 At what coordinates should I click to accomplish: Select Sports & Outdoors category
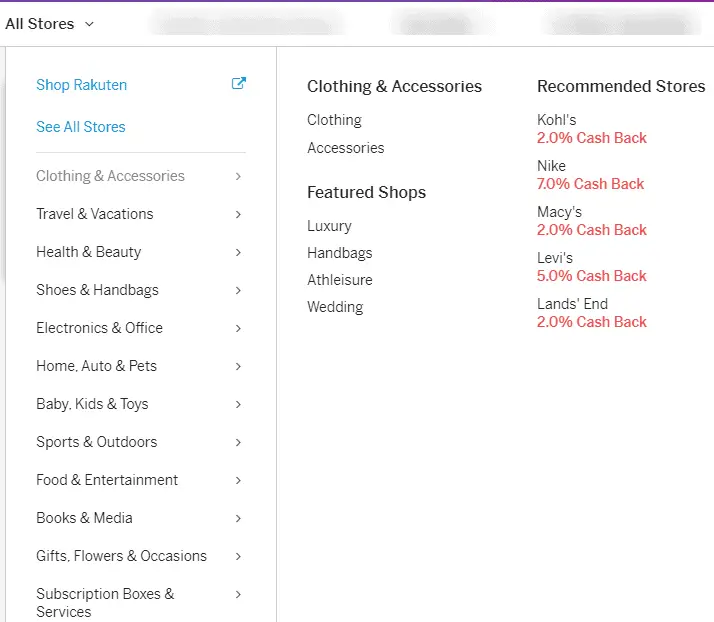click(97, 442)
